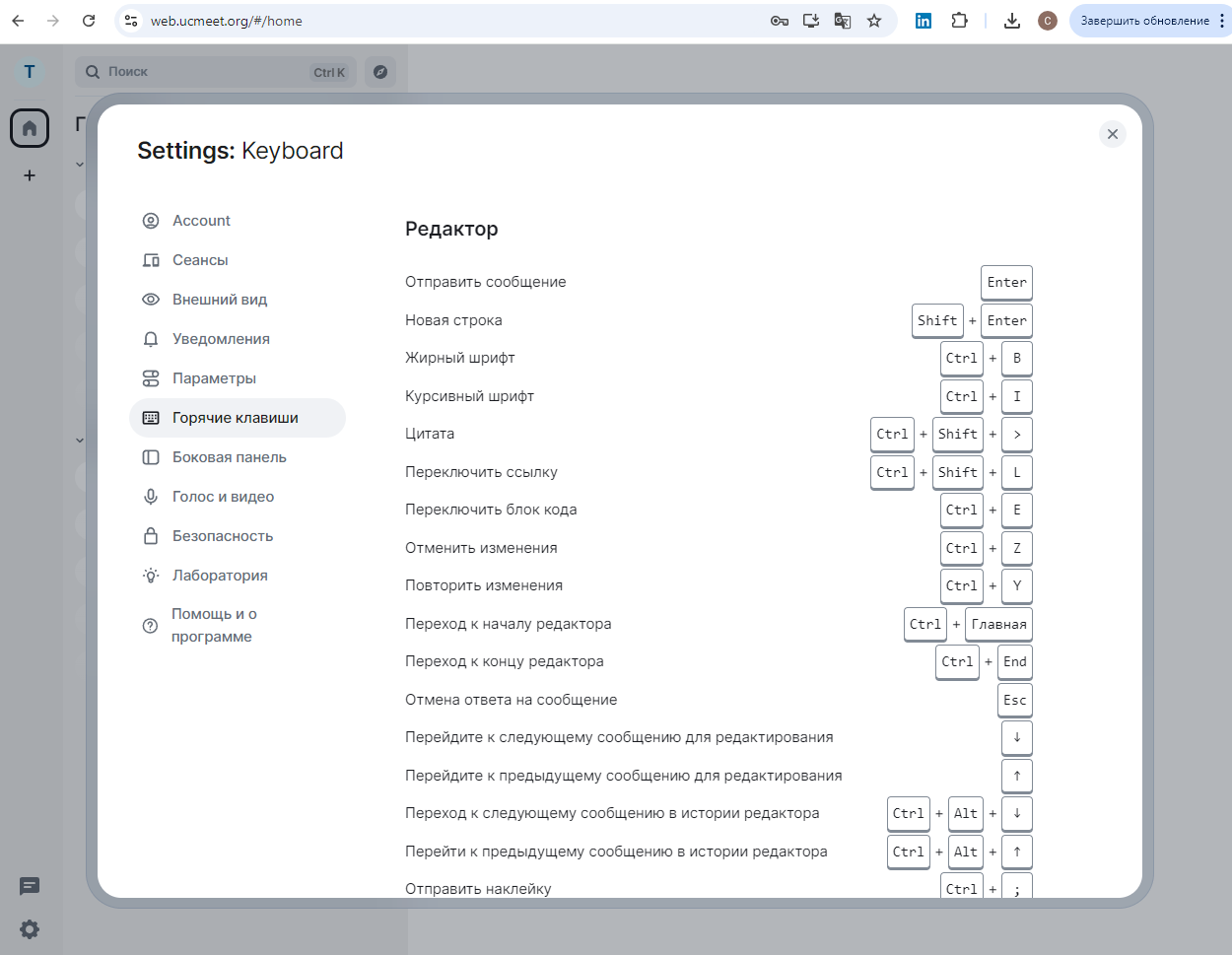
Task: Click the Chrome profile avatar
Action: coord(1048,20)
